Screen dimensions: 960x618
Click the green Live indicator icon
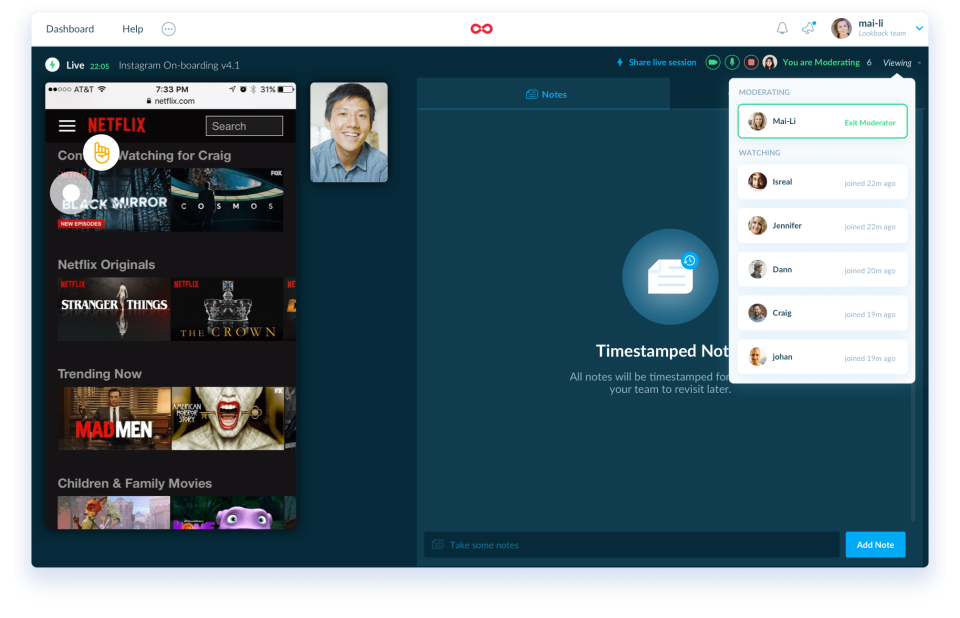tap(51, 64)
